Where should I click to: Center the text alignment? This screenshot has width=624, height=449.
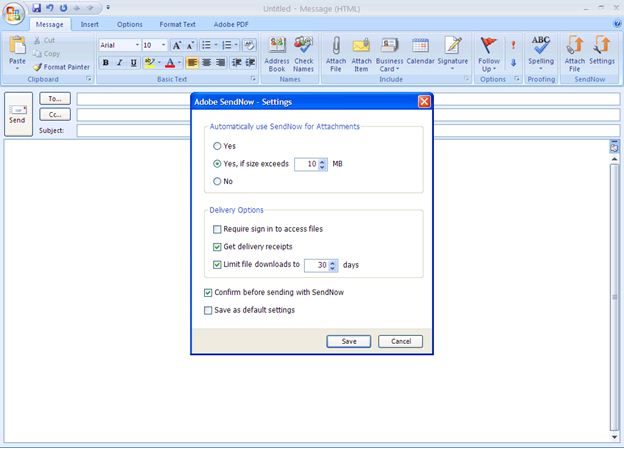pos(206,62)
